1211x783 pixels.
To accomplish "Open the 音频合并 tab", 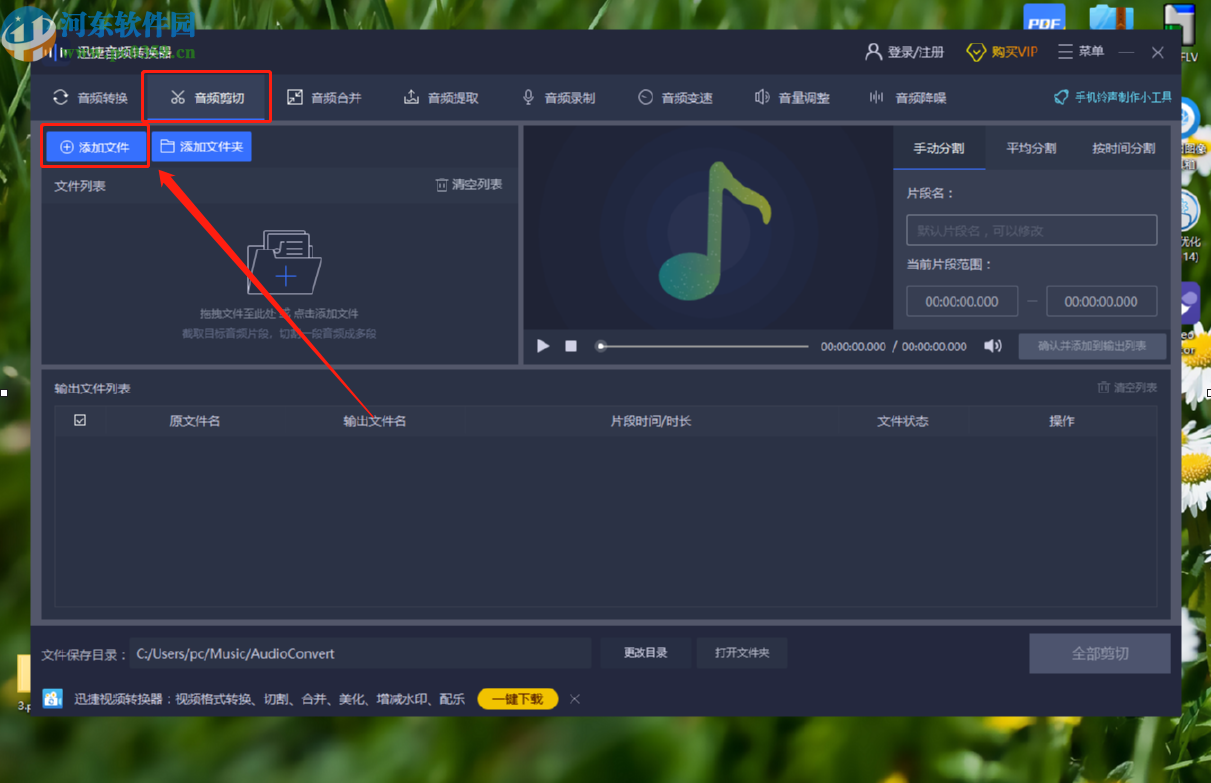I will pyautogui.click(x=324, y=98).
